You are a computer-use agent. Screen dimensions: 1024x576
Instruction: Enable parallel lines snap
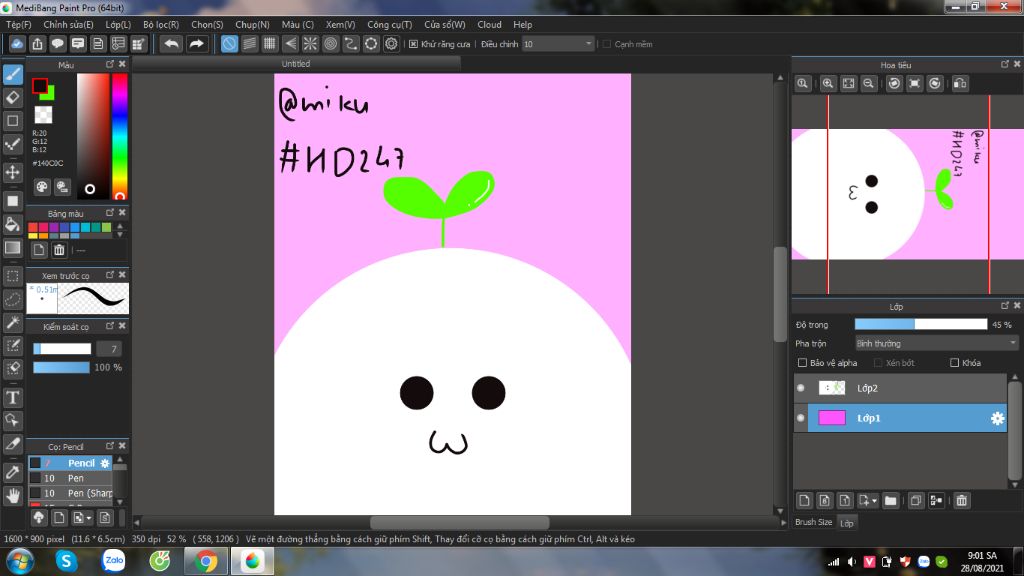249,44
